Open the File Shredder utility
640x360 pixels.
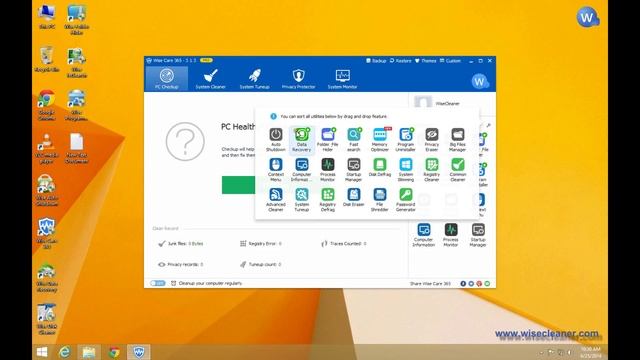[x=380, y=200]
